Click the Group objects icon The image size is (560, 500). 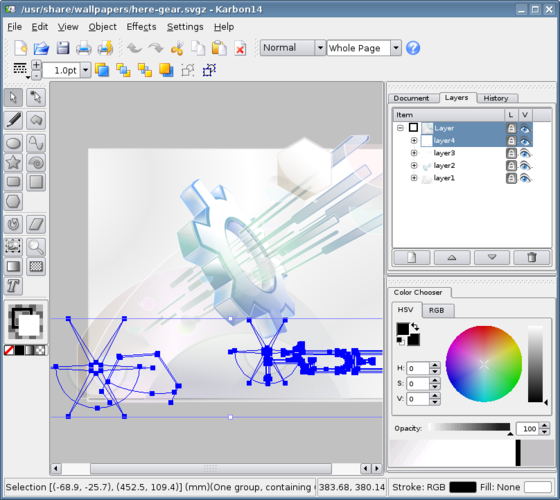[188, 70]
